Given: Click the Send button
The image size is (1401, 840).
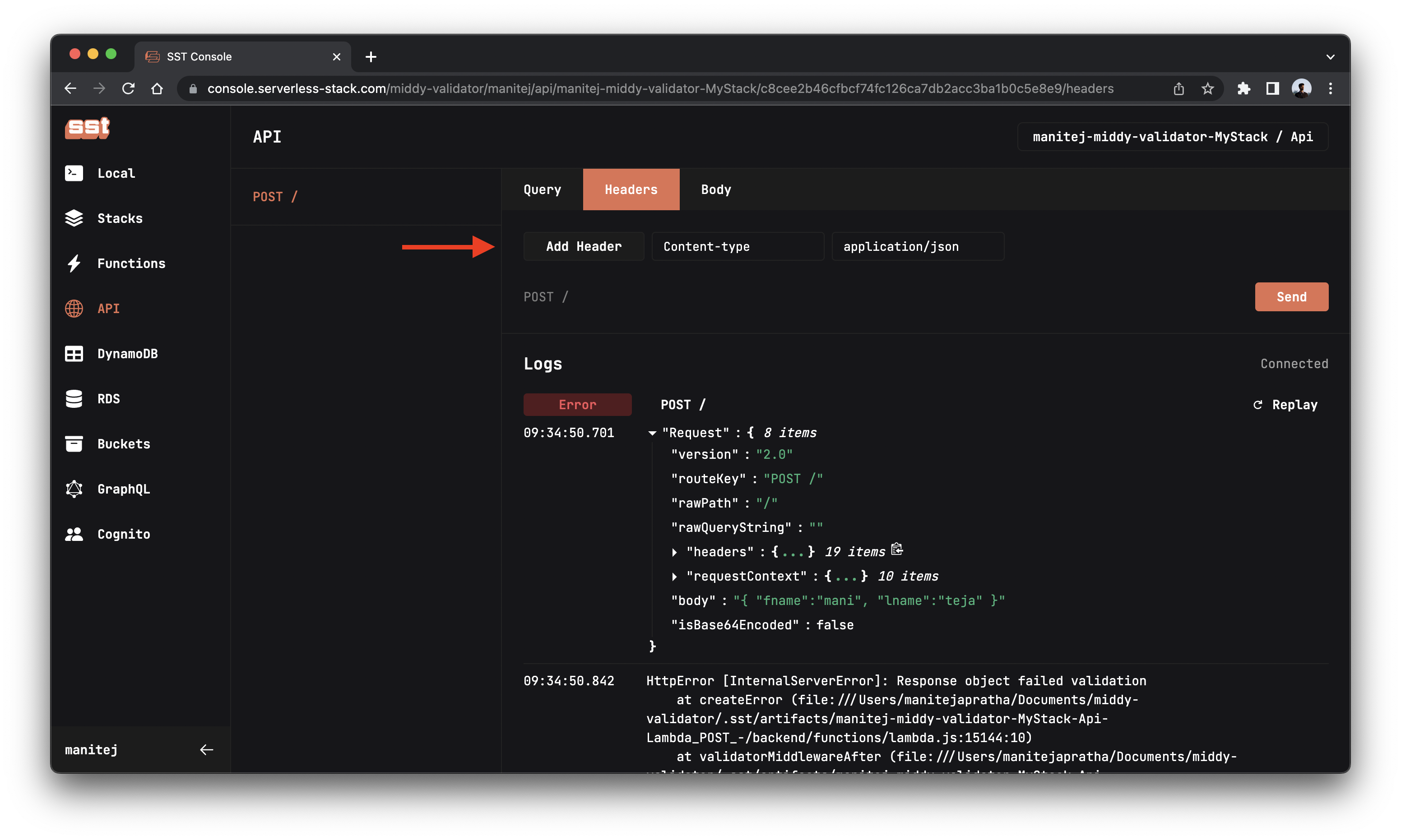Looking at the screenshot, I should [x=1291, y=297].
